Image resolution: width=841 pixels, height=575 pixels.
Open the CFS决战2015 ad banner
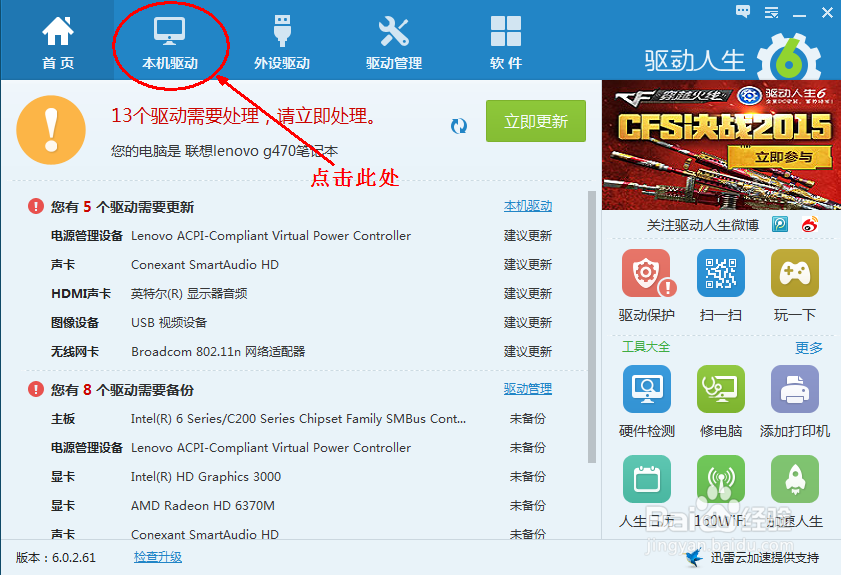coord(721,145)
